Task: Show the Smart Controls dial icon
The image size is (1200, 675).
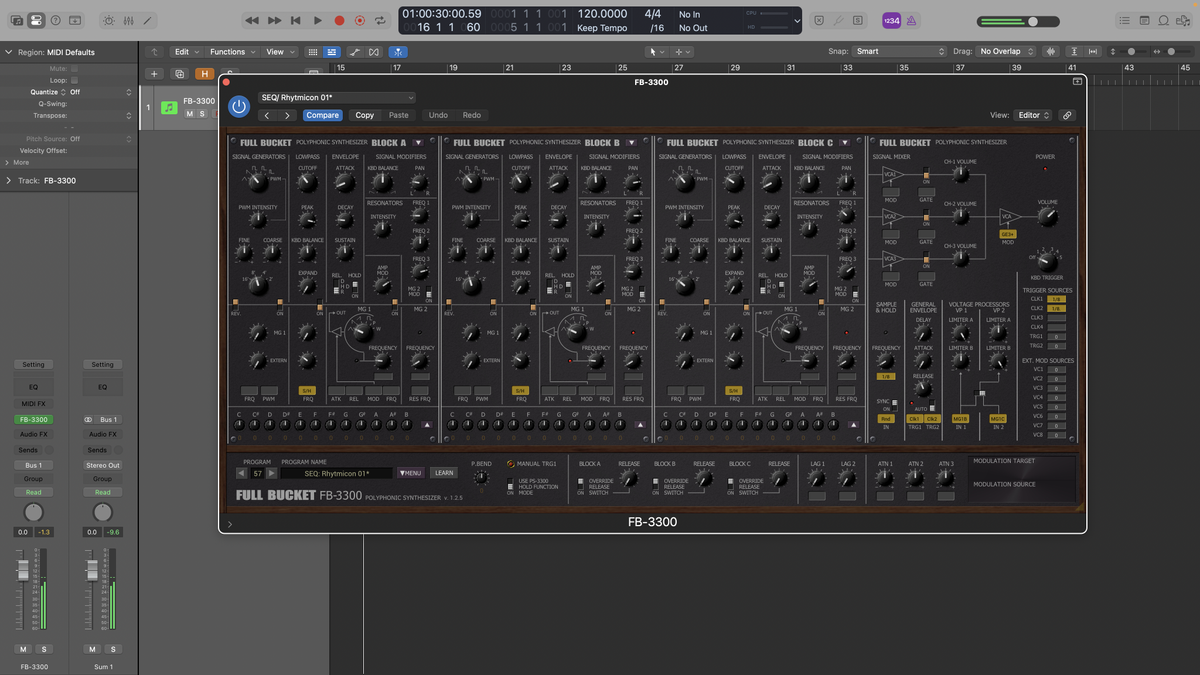Action: 109,20
